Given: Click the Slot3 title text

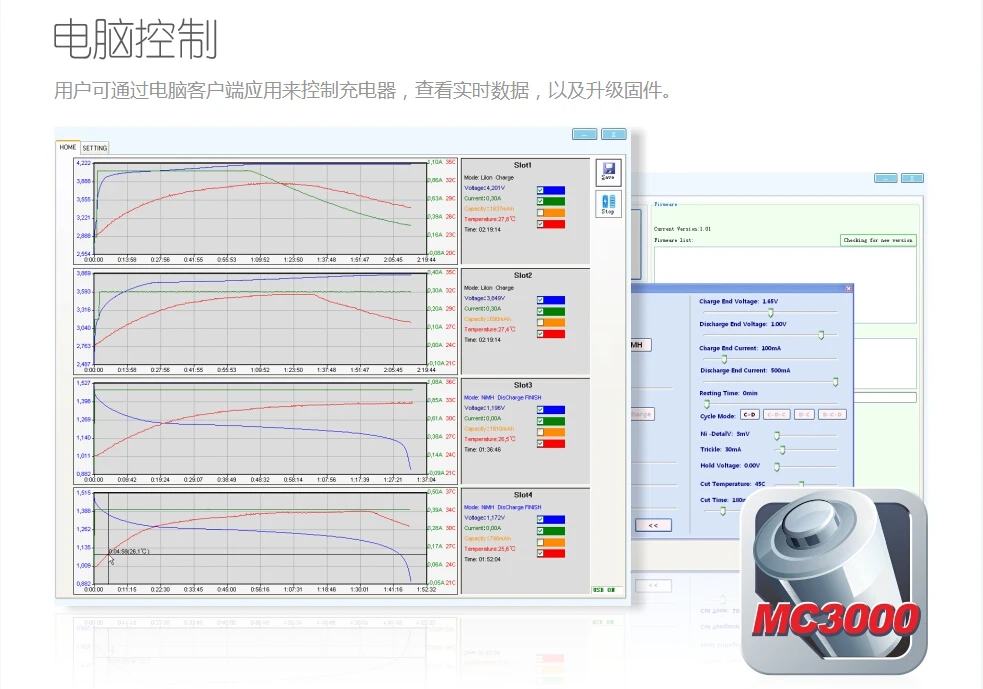Looking at the screenshot, I should pyautogui.click(x=522, y=385).
